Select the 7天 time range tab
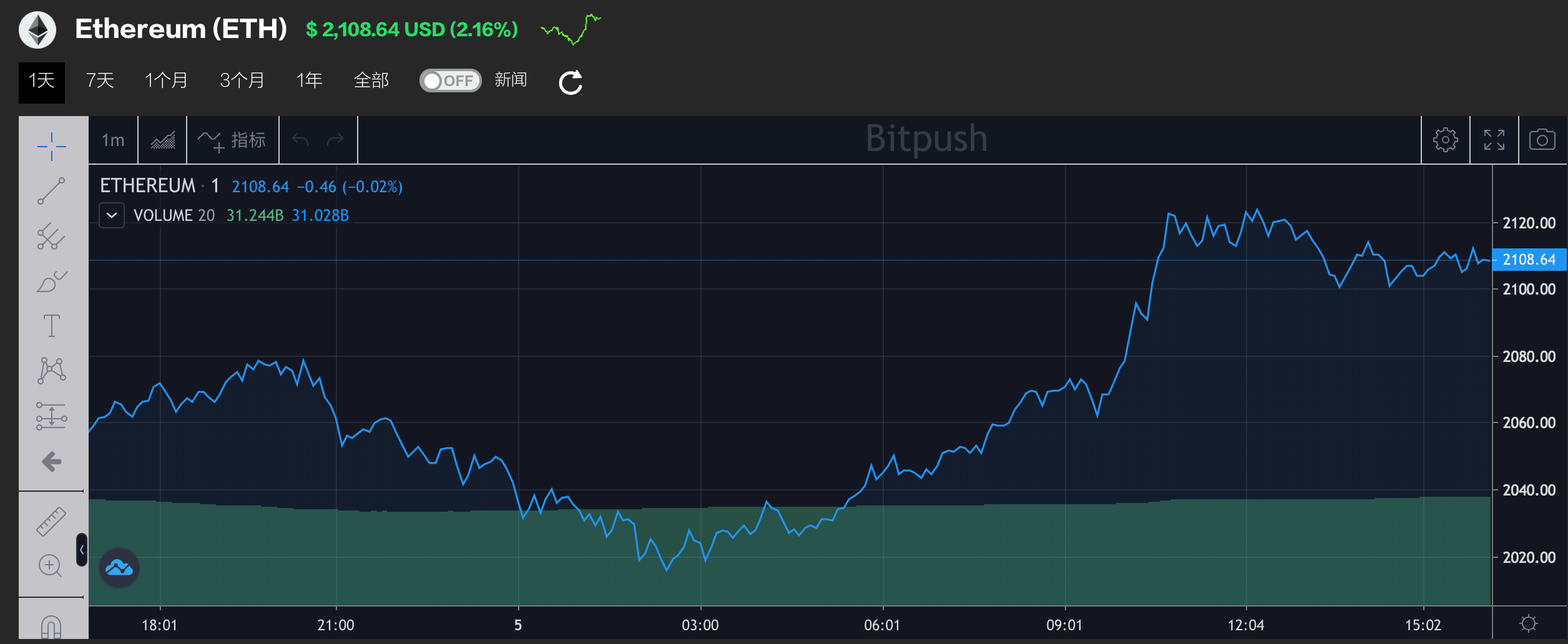 [100, 80]
